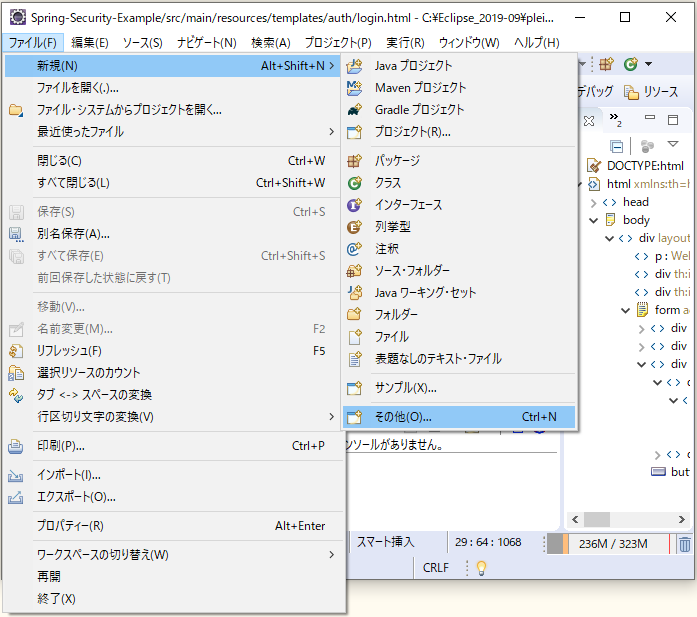Click 選択リソースのカウント entry
697x617 pixels.
click(173, 373)
